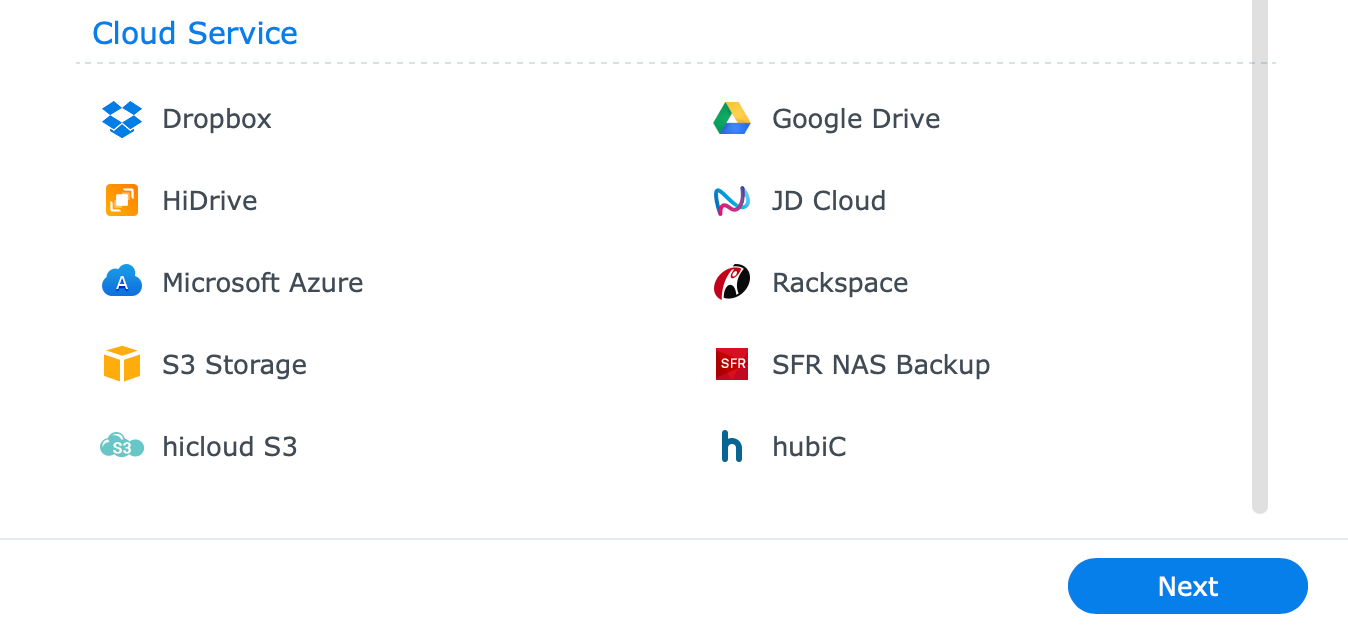Click the Dropbox logo icon
Image resolution: width=1348 pixels, height=632 pixels.
pos(122,119)
